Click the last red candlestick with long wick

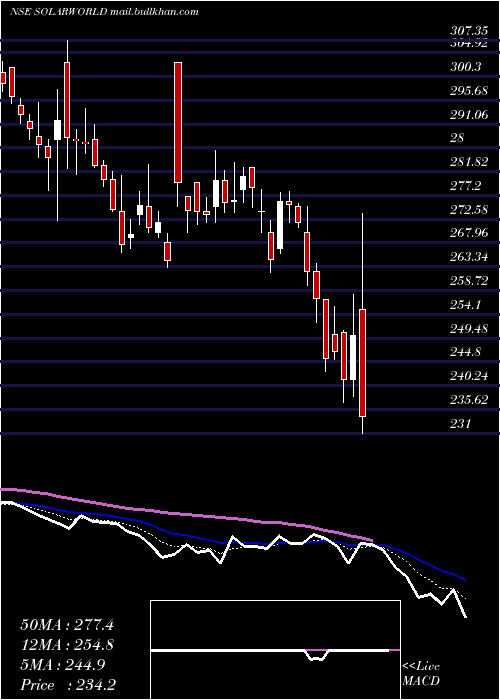362,362
